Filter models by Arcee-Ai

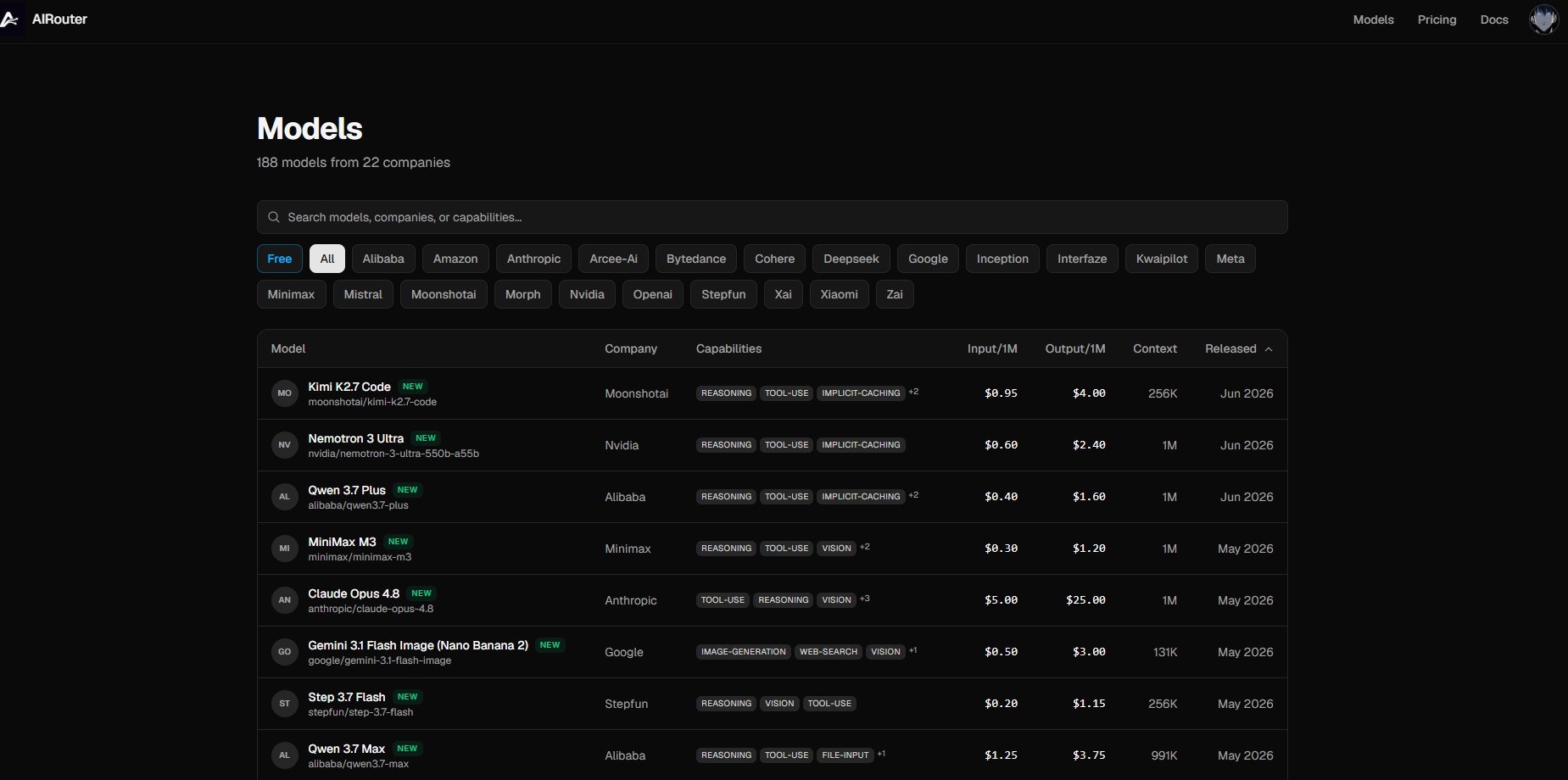(613, 259)
